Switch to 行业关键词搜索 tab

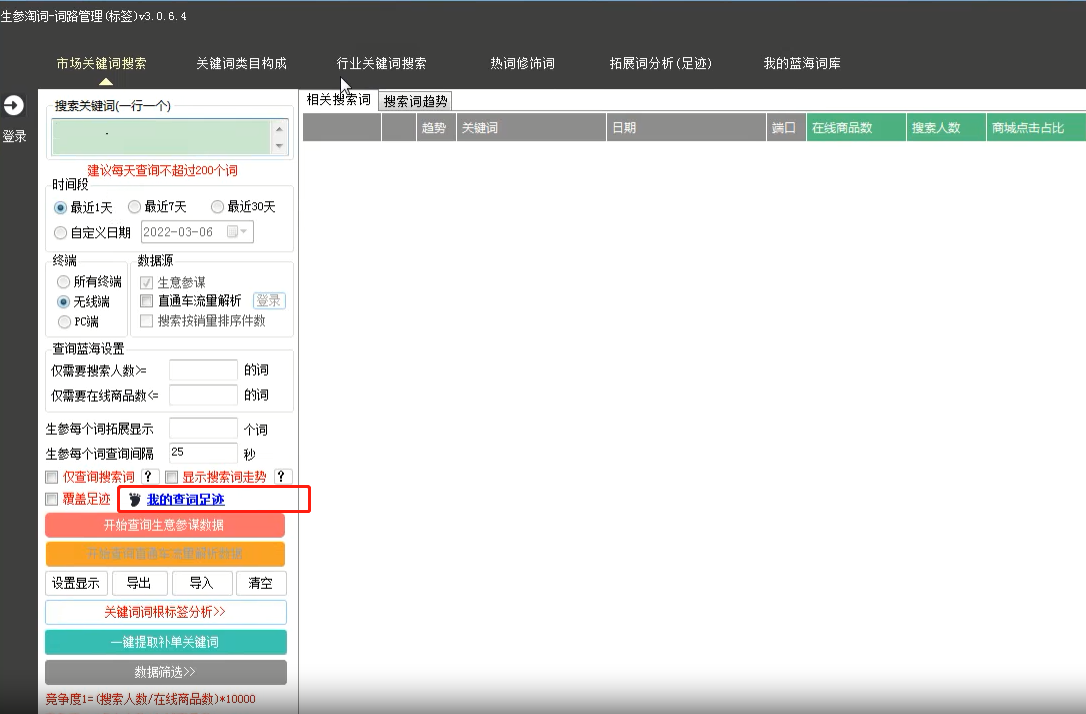(382, 64)
